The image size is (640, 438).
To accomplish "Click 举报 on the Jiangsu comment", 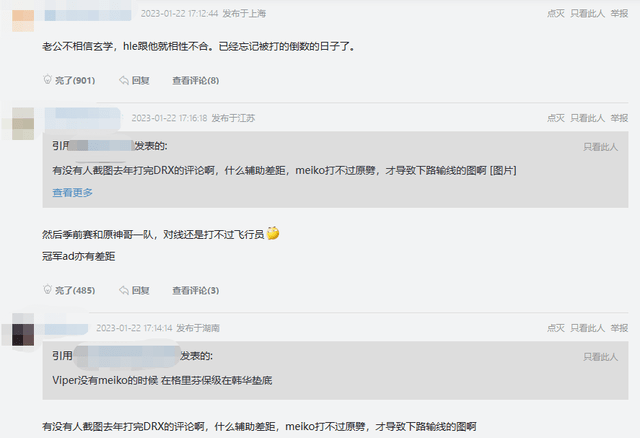I will [x=619, y=118].
